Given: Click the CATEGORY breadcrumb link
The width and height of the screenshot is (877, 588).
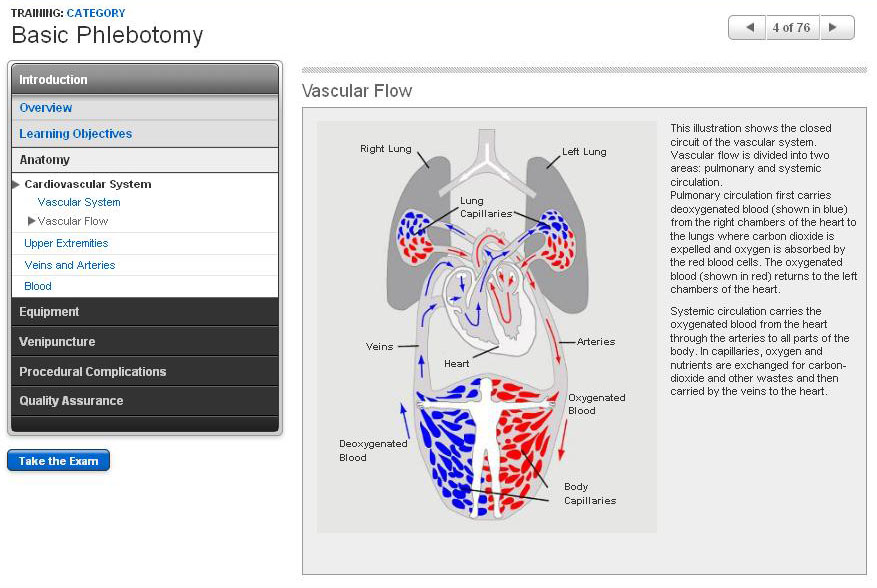Looking at the screenshot, I should pos(96,13).
